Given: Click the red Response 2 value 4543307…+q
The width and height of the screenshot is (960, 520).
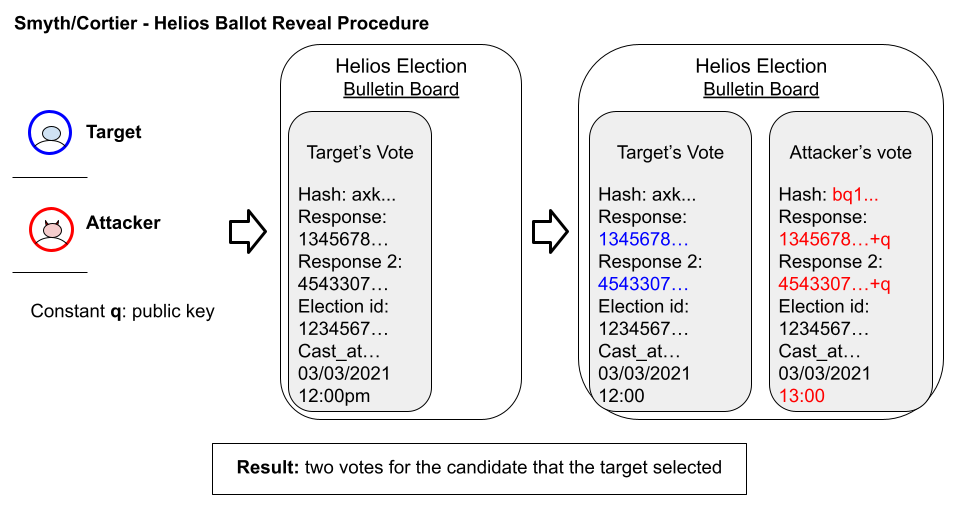Looking at the screenshot, I should pos(835,284).
